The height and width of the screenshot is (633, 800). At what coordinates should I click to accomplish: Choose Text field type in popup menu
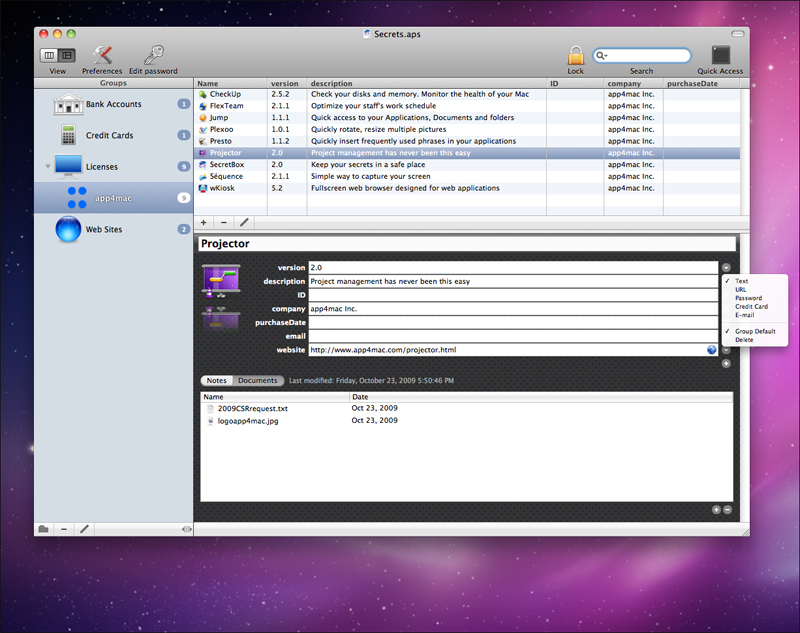755,281
